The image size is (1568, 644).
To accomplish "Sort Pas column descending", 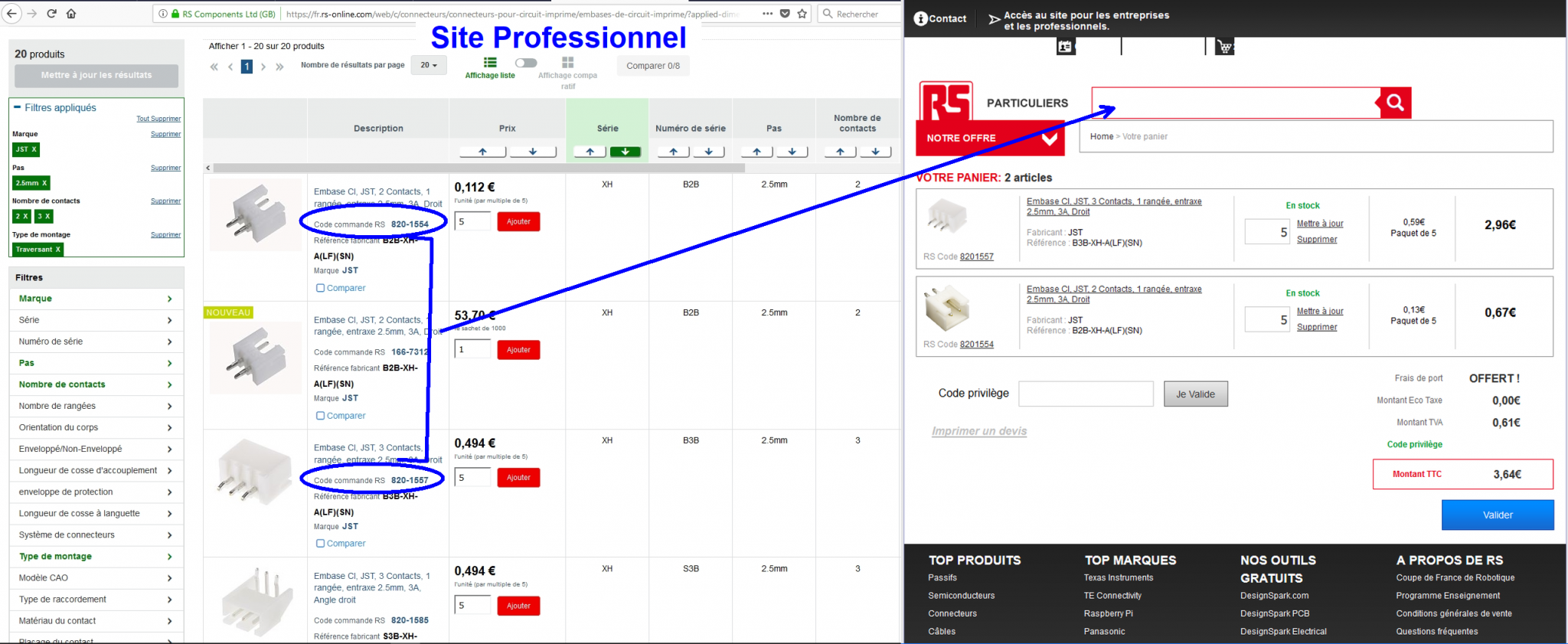I will pyautogui.click(x=792, y=152).
